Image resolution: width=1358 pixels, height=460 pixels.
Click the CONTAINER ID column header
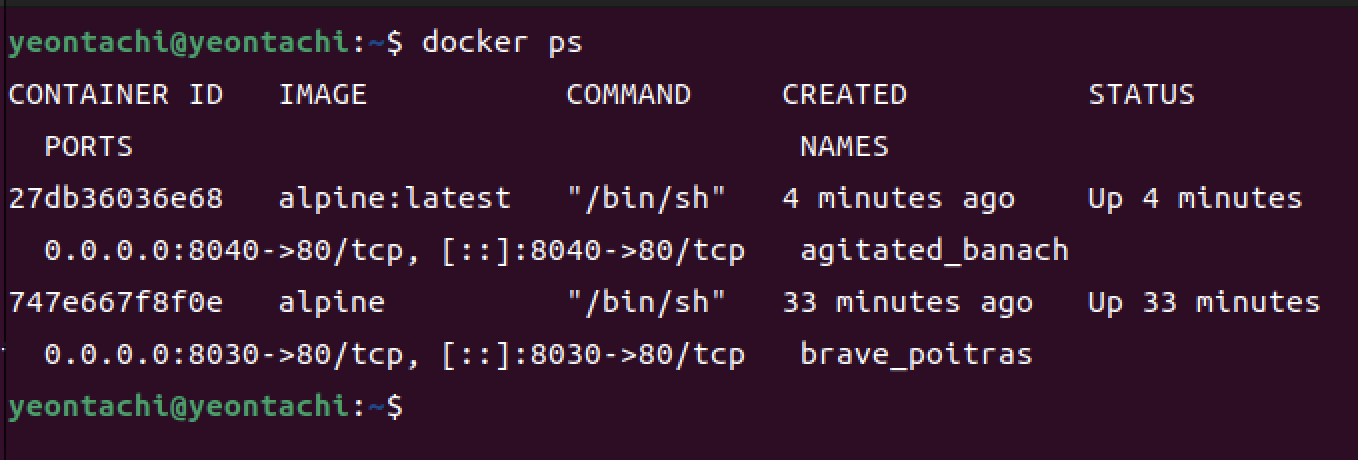116,95
